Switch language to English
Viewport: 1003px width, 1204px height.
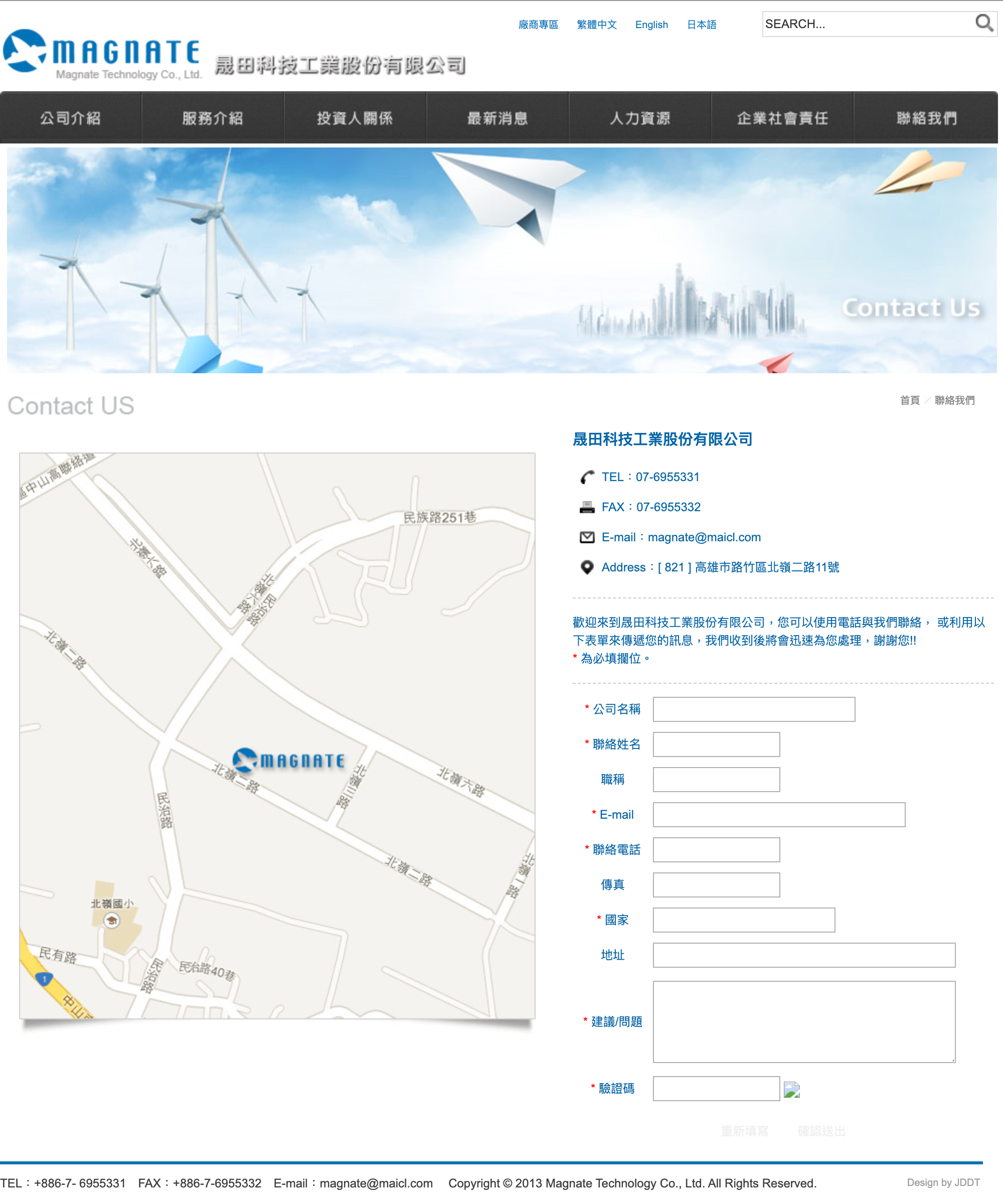tap(651, 25)
